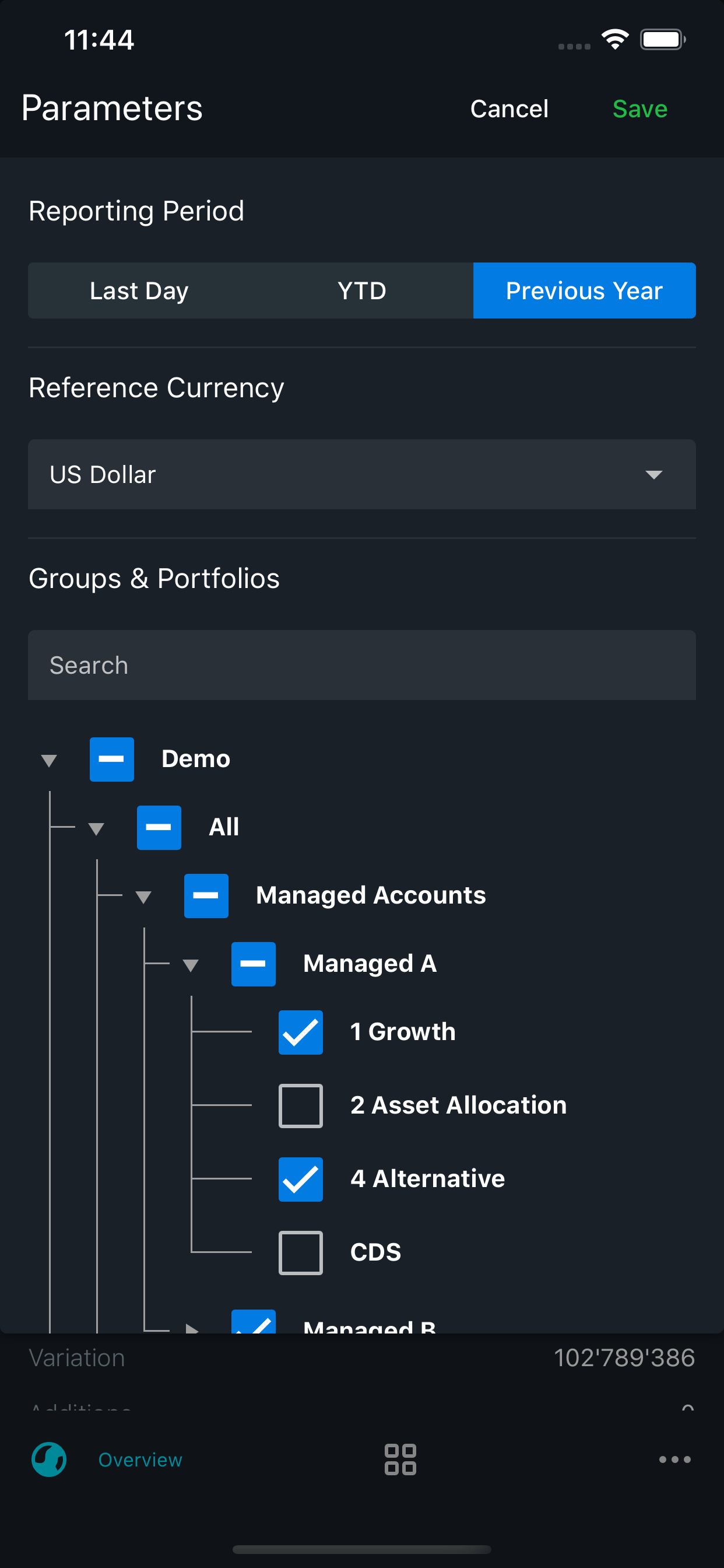Toggle the Managed A partial-selection box
The image size is (724, 1568).
(x=253, y=964)
